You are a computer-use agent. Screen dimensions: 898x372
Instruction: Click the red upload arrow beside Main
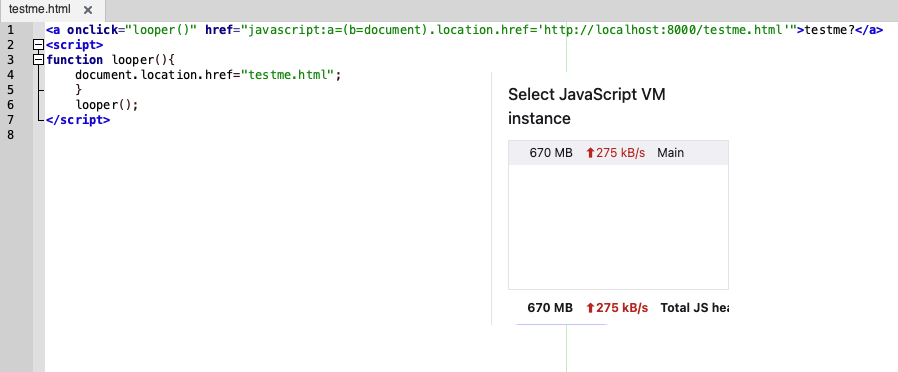tap(590, 153)
